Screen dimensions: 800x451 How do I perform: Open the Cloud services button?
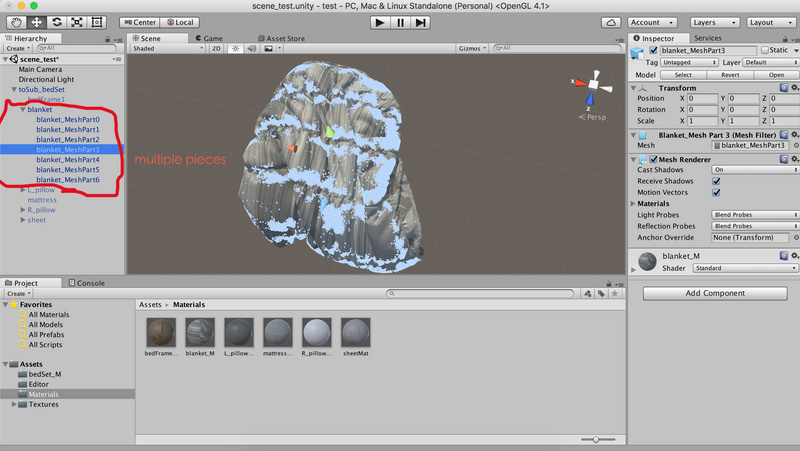611,22
